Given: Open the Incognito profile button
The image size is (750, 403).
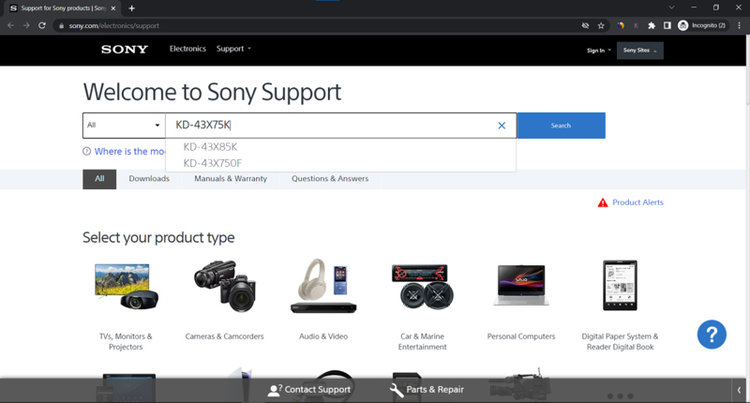Looking at the screenshot, I should tap(702, 25).
